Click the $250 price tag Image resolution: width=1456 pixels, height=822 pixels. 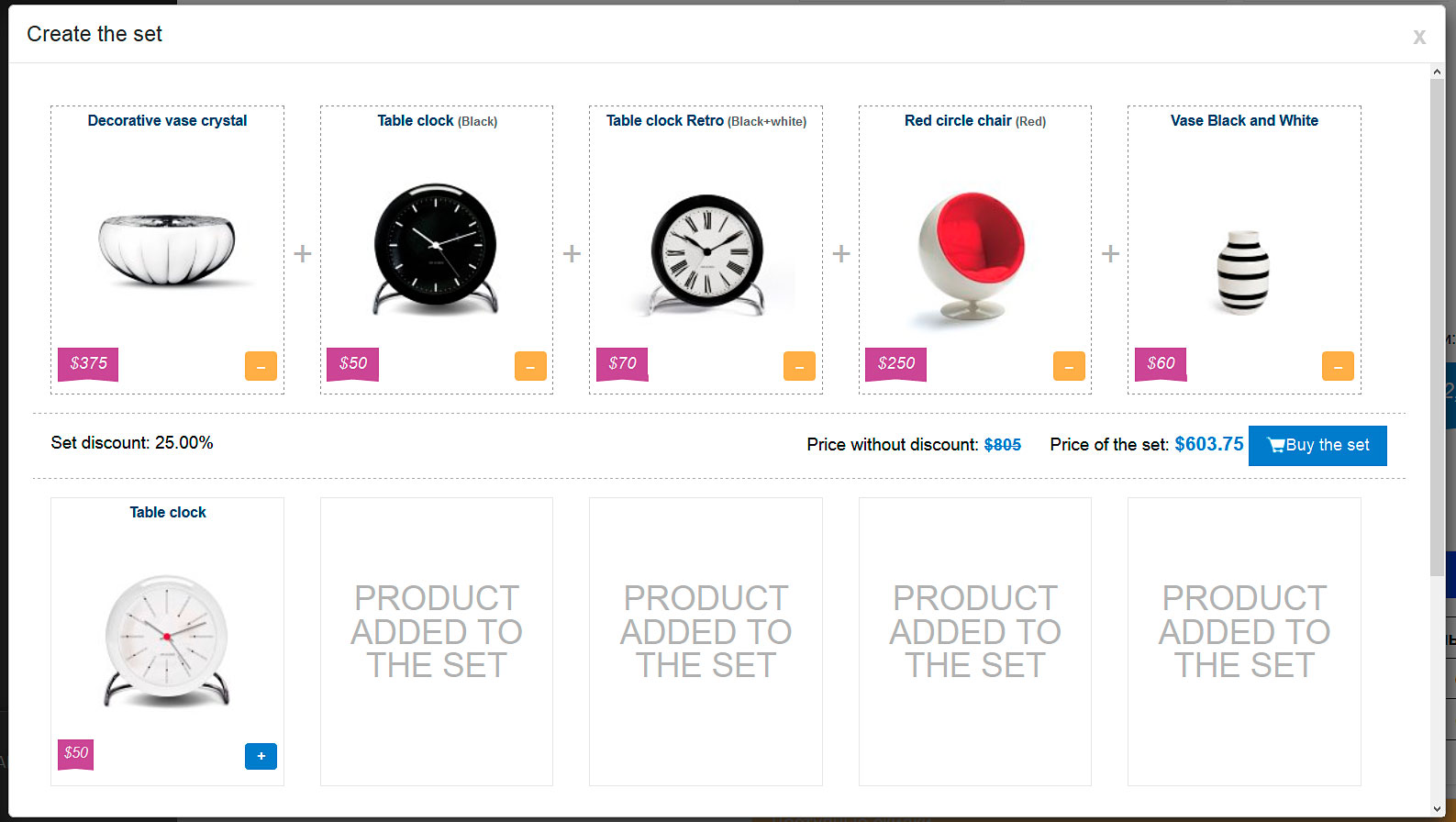[x=895, y=363]
